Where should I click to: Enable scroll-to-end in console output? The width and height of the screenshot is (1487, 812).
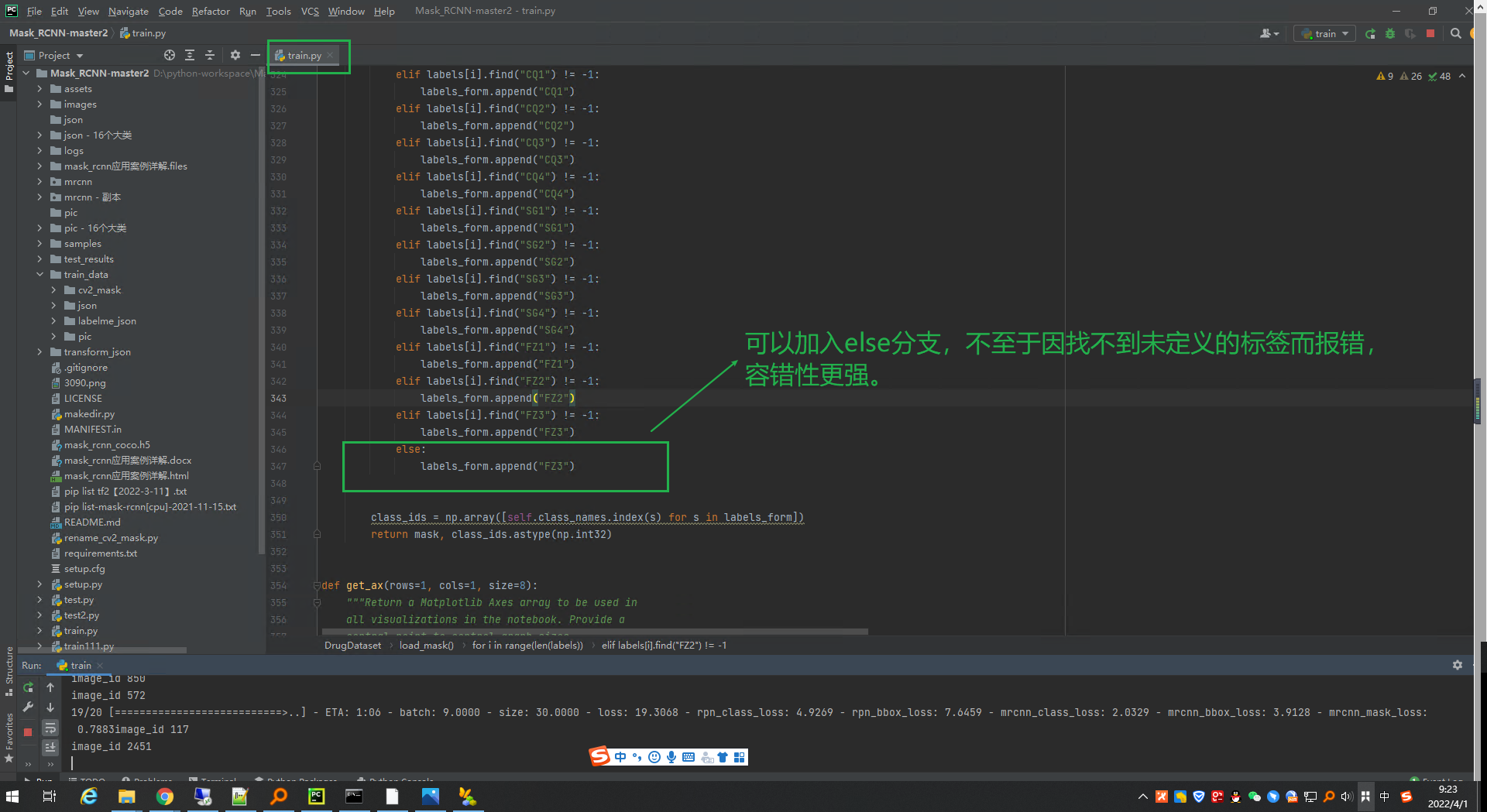point(50,747)
